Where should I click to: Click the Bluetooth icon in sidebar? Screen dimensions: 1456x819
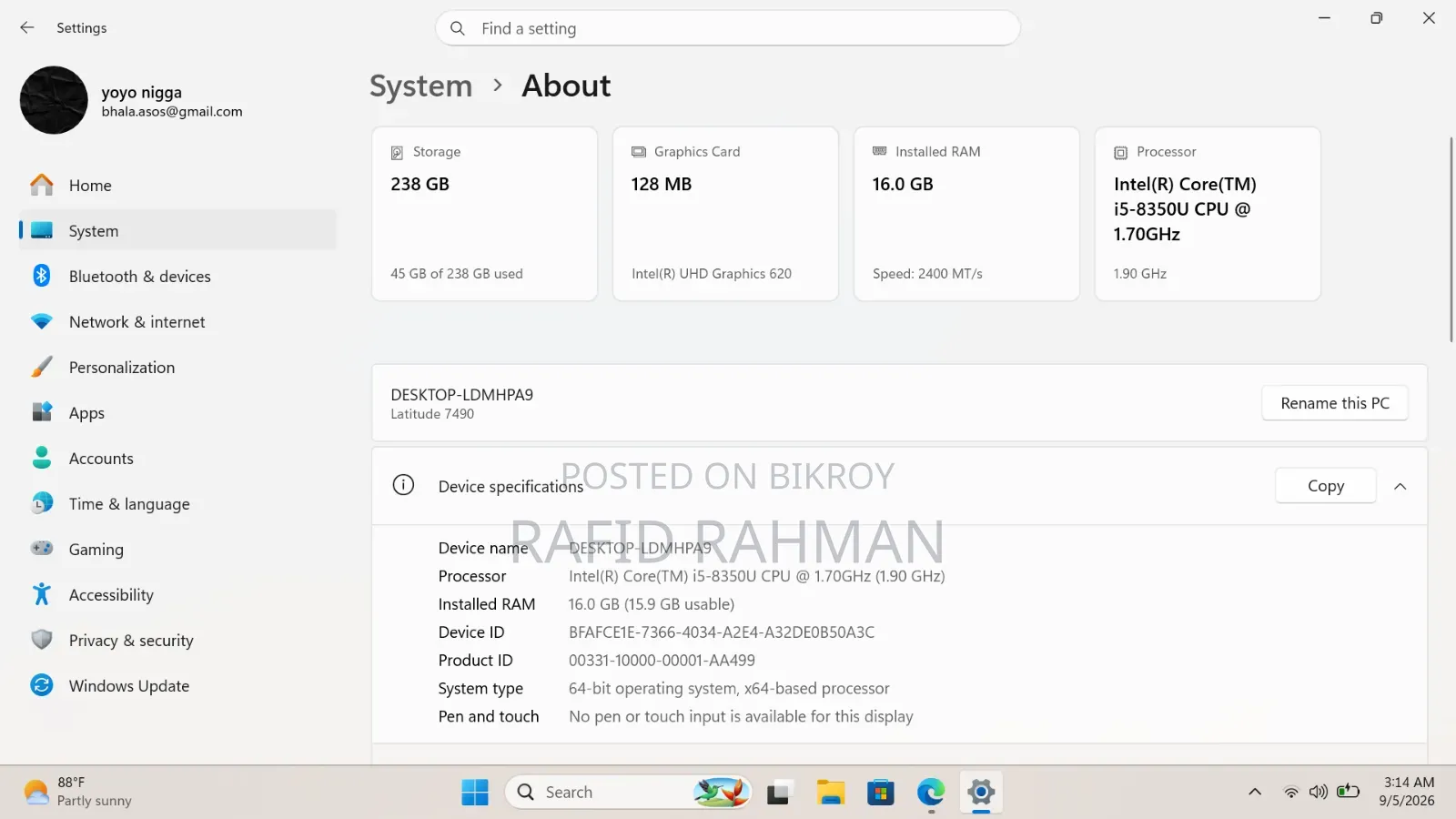click(42, 276)
